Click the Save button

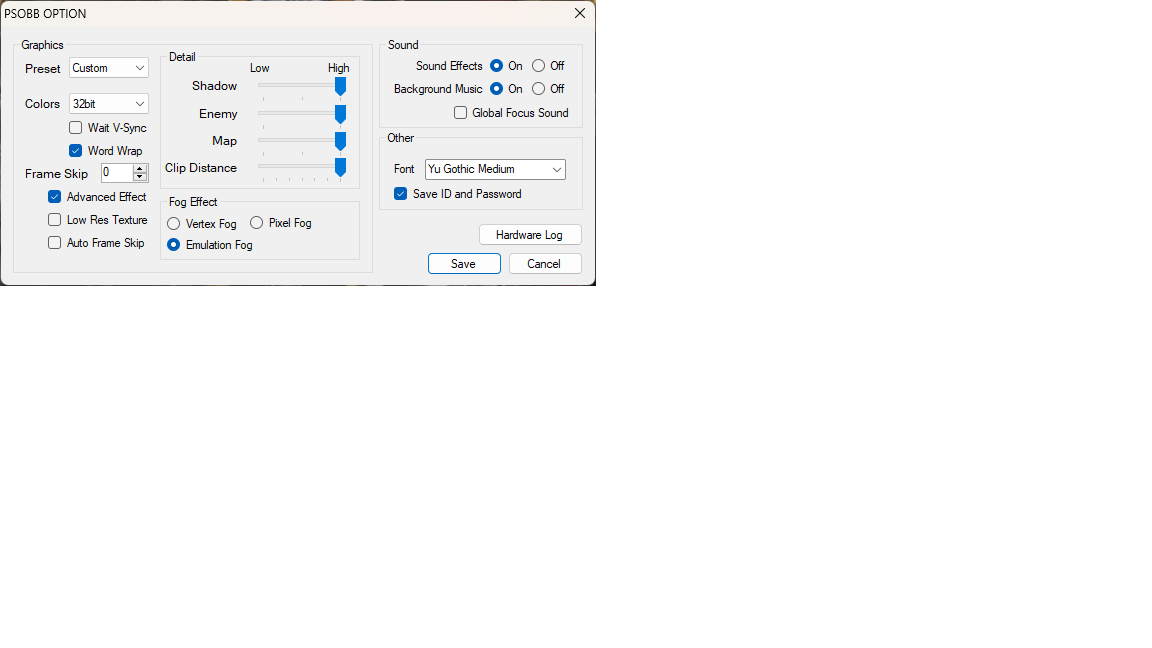464,264
